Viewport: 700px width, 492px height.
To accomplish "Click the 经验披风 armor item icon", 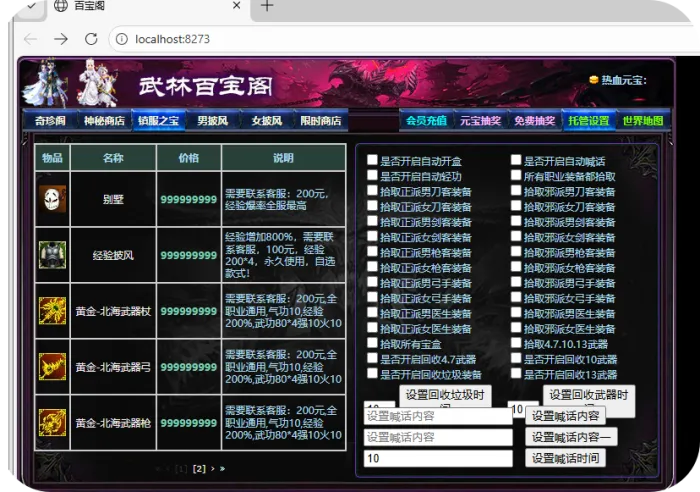I will point(52,255).
